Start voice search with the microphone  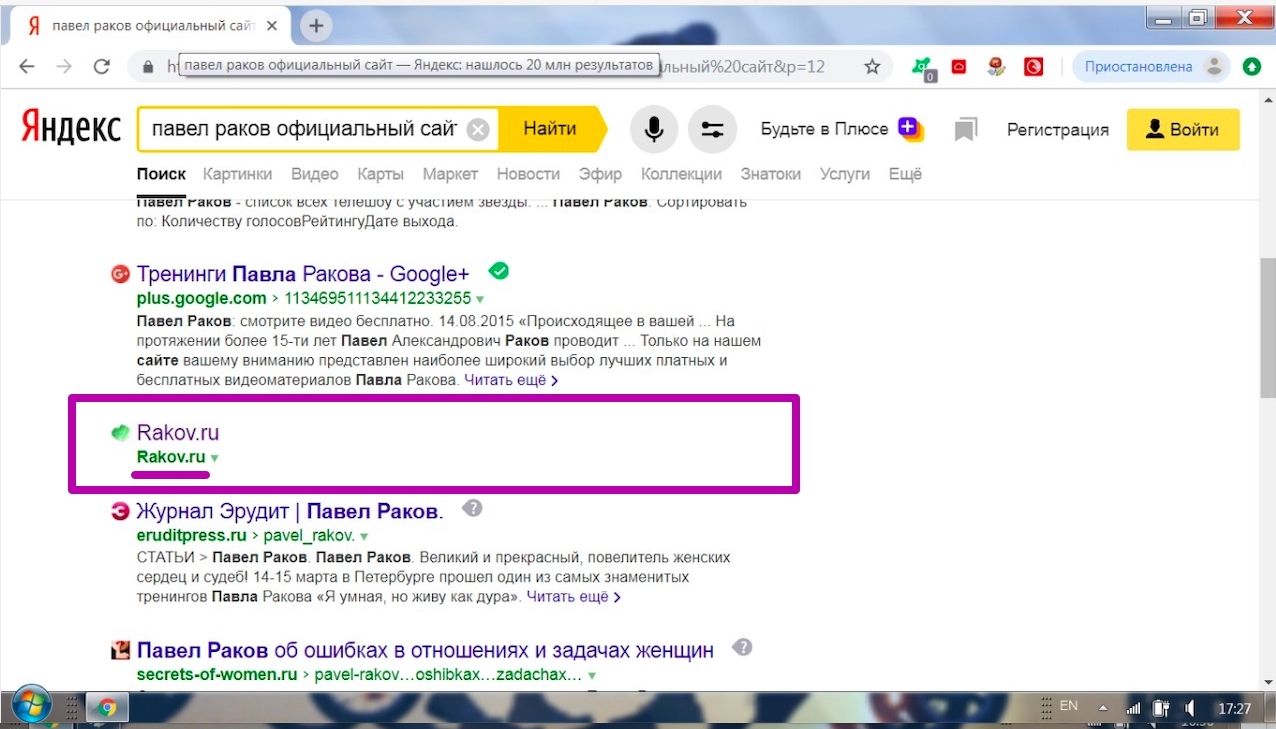[x=654, y=130]
